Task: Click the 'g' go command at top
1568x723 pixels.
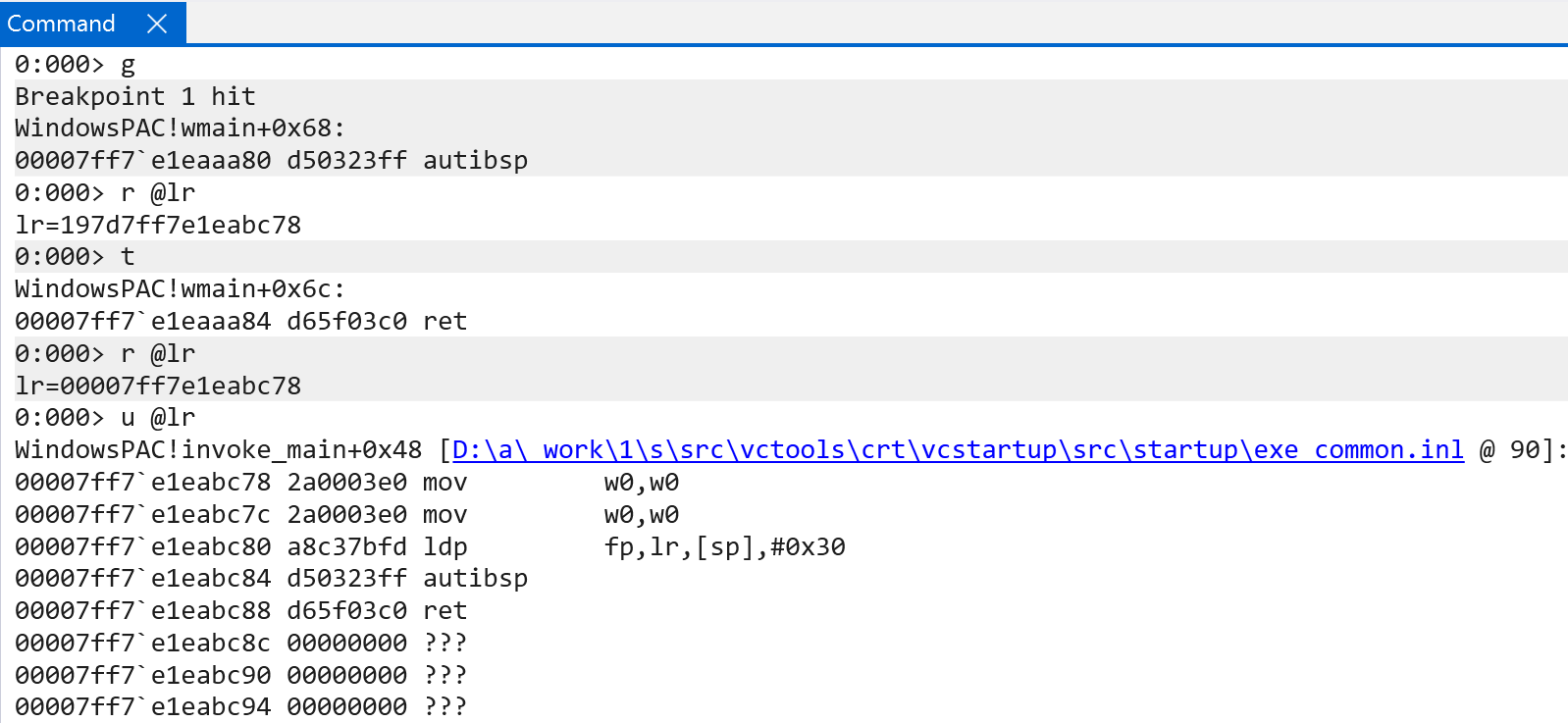Action: [128, 65]
